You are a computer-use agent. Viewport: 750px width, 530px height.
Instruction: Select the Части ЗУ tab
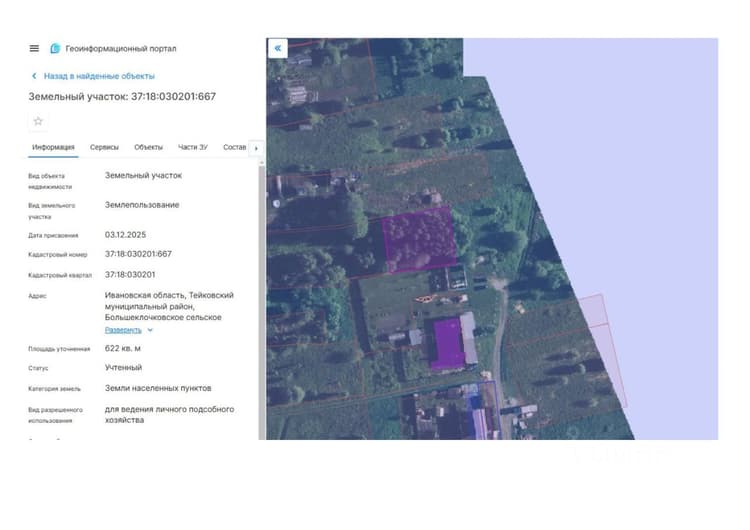click(193, 147)
